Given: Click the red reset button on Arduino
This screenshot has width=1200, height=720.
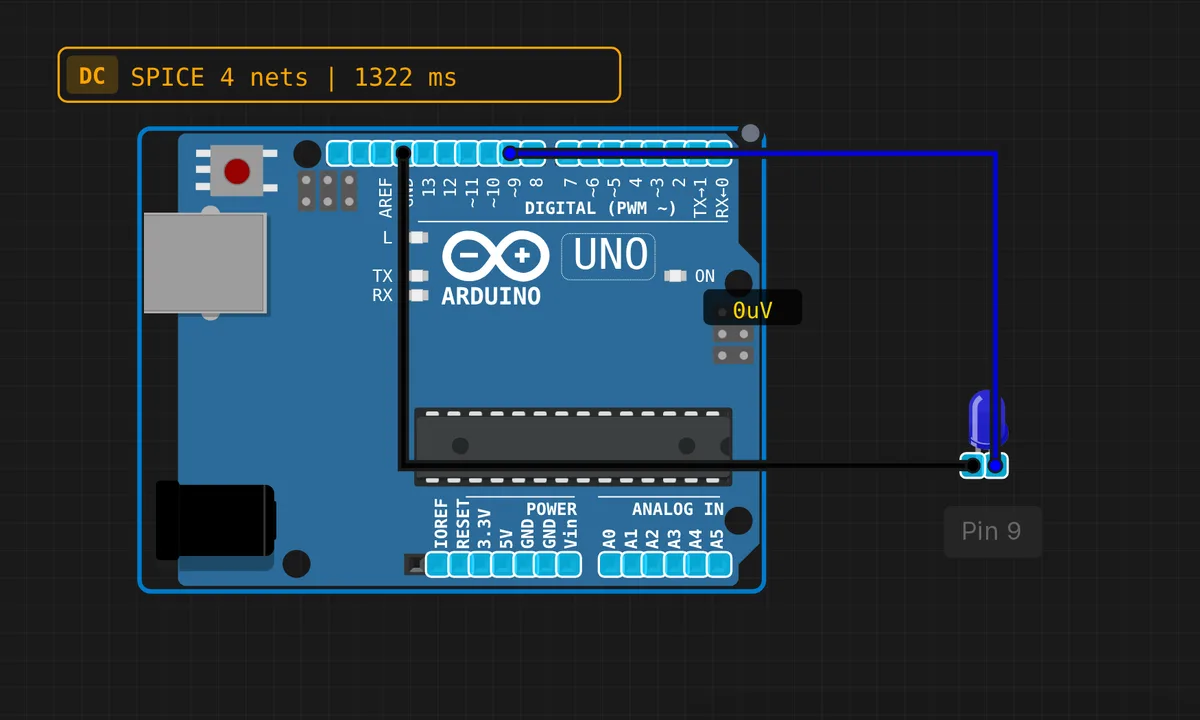Looking at the screenshot, I should click(237, 171).
